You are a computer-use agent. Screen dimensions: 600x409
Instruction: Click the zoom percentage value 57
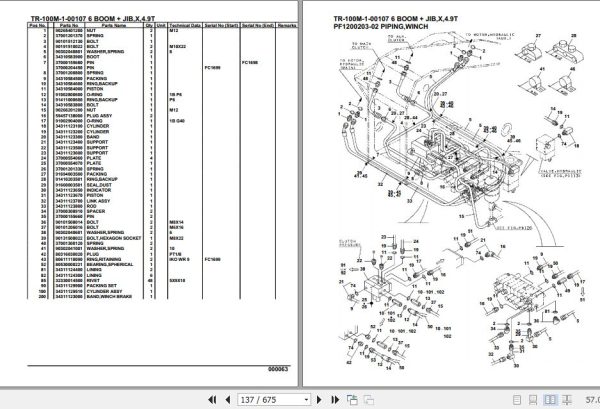coord(592,400)
